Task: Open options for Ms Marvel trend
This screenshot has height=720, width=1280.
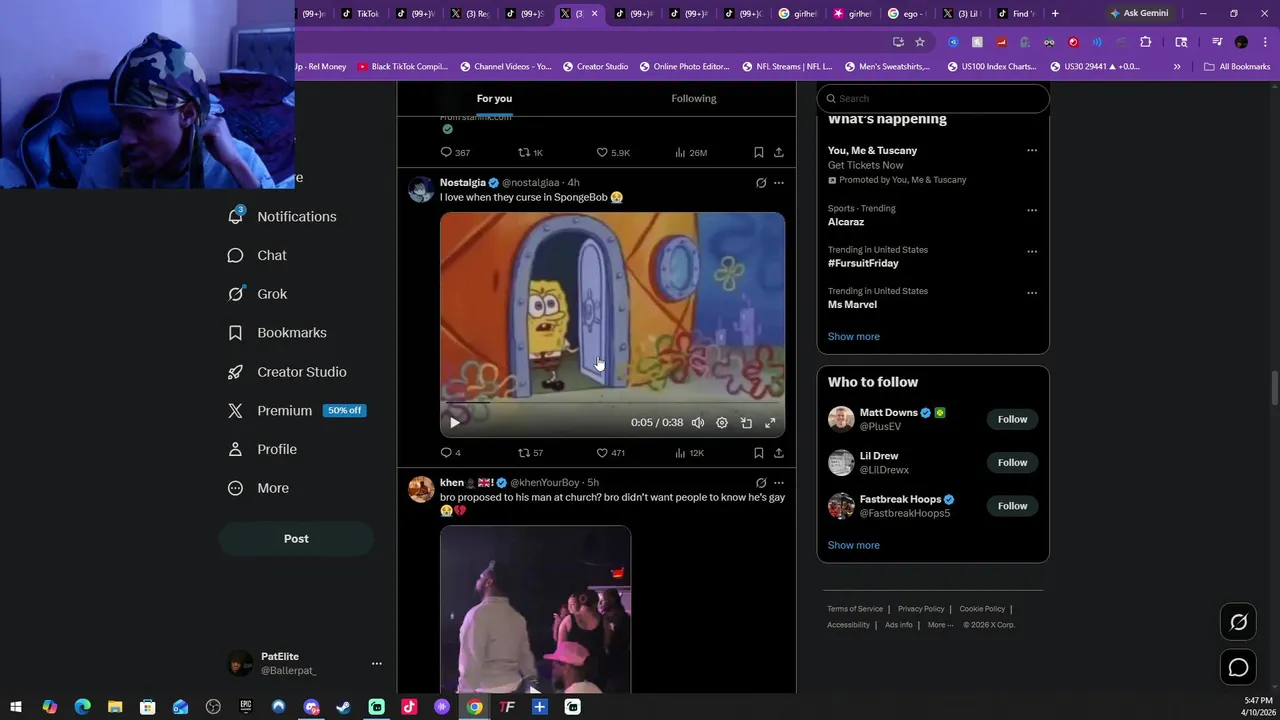Action: point(1032,293)
